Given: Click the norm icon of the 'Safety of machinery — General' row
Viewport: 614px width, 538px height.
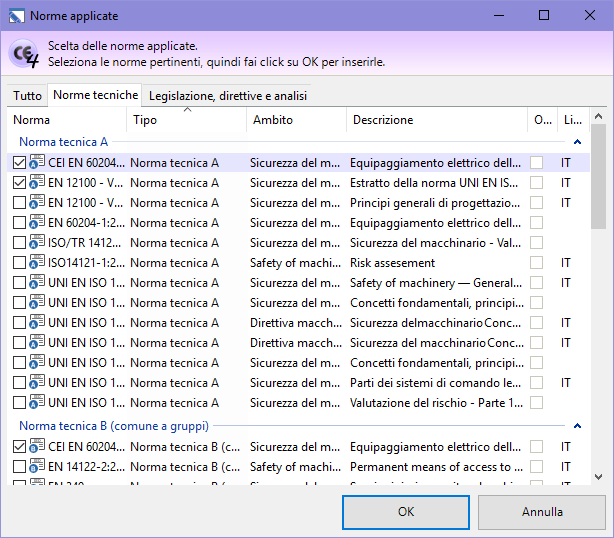Looking at the screenshot, I should 37,282.
